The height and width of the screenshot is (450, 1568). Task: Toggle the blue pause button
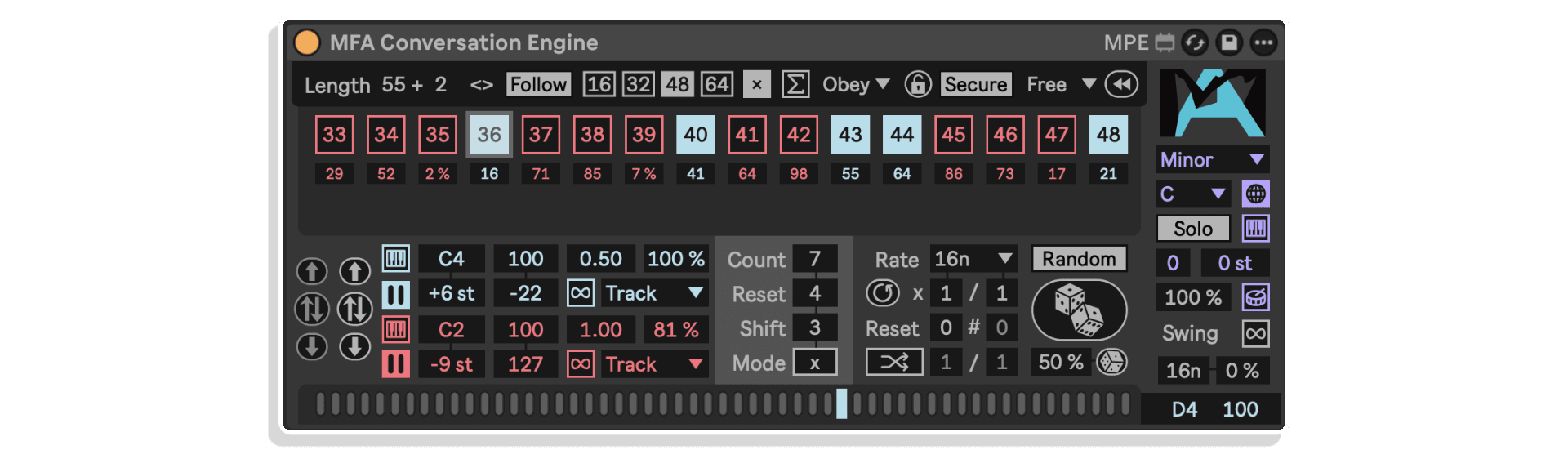(396, 294)
